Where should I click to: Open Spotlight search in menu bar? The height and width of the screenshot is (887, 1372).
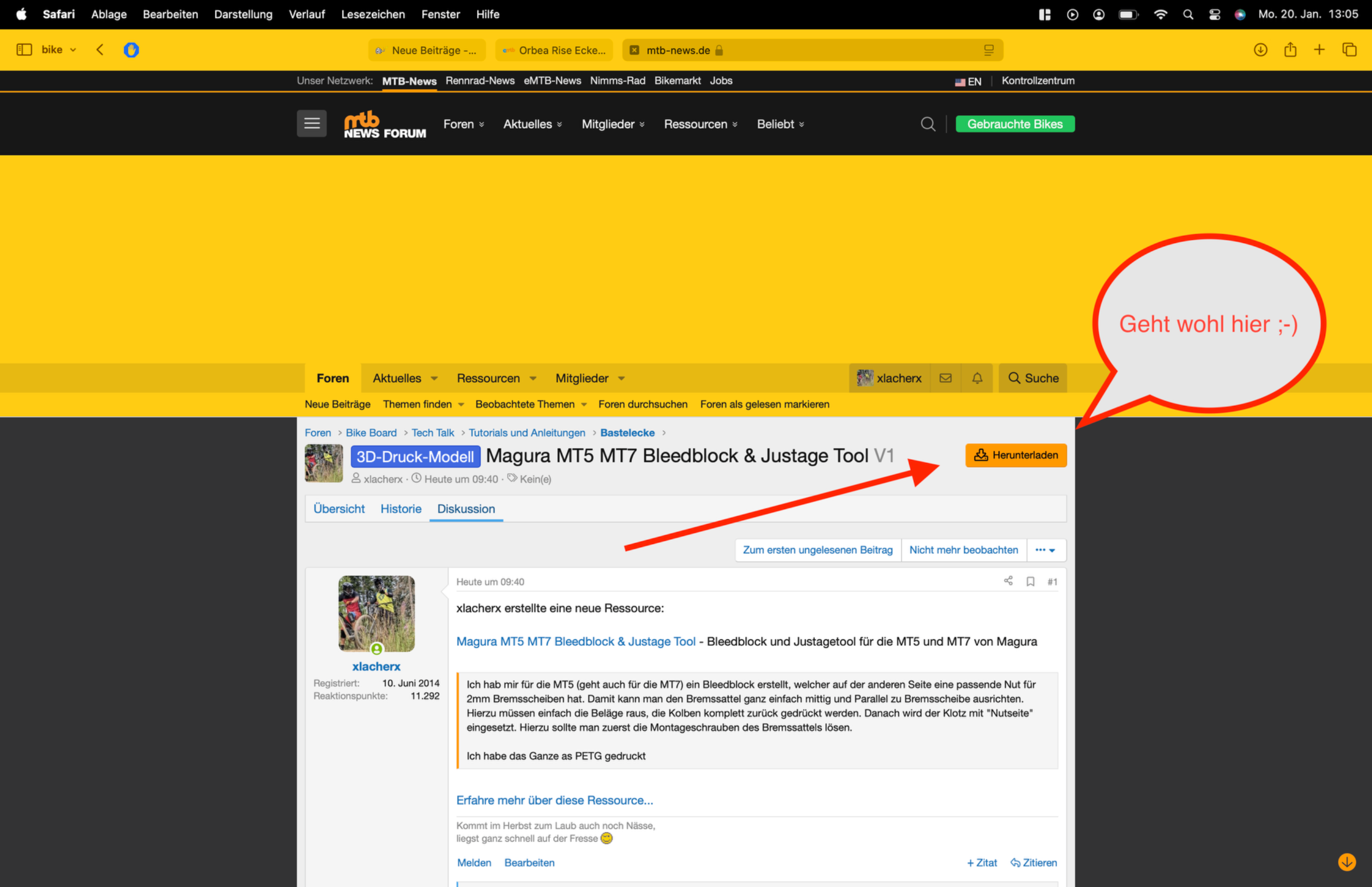(x=1188, y=14)
